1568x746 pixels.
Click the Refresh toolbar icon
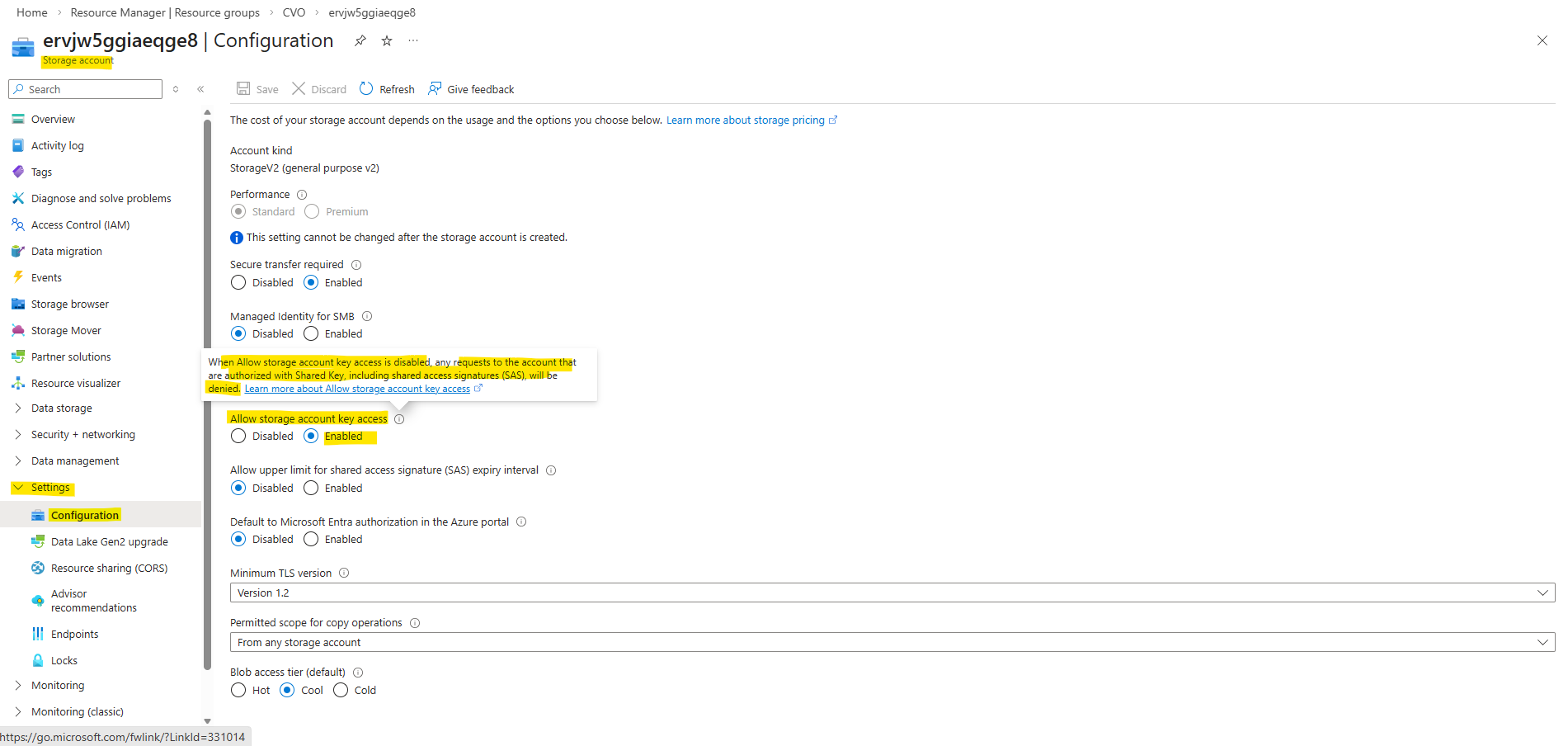tap(366, 89)
